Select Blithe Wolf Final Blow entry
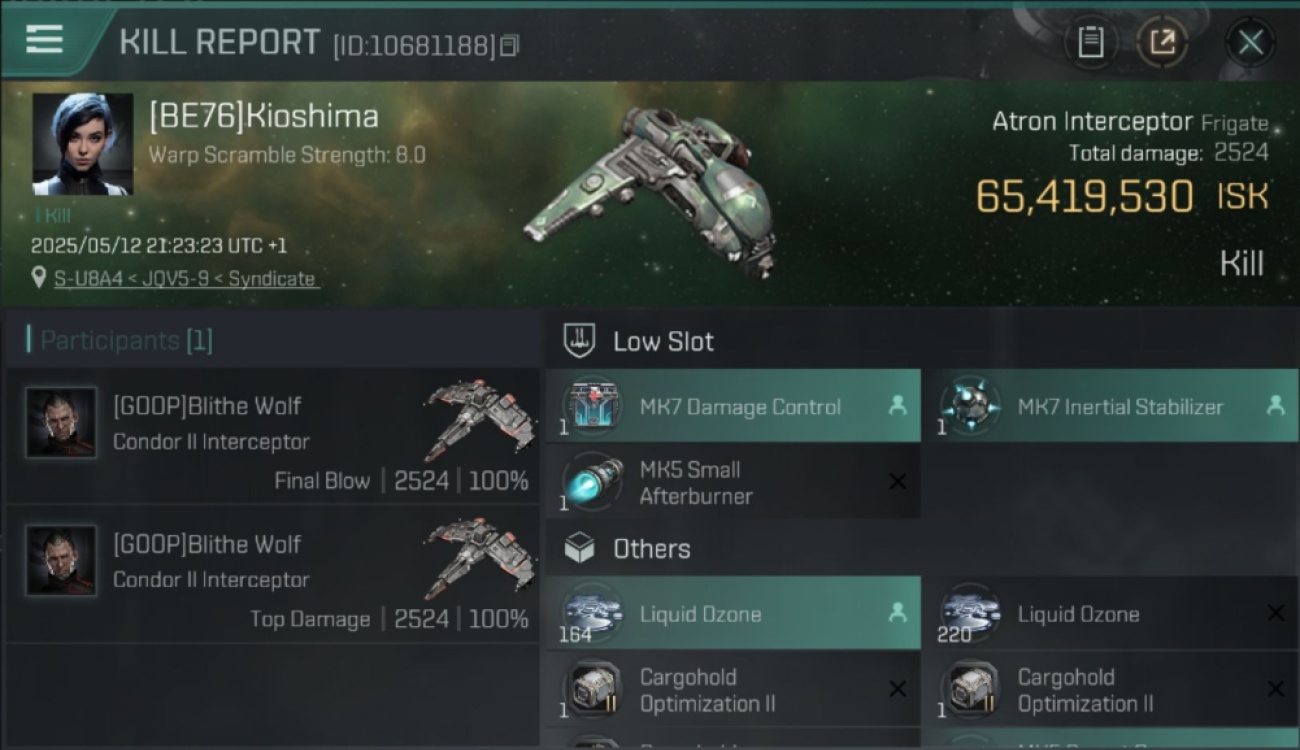 [x=273, y=436]
